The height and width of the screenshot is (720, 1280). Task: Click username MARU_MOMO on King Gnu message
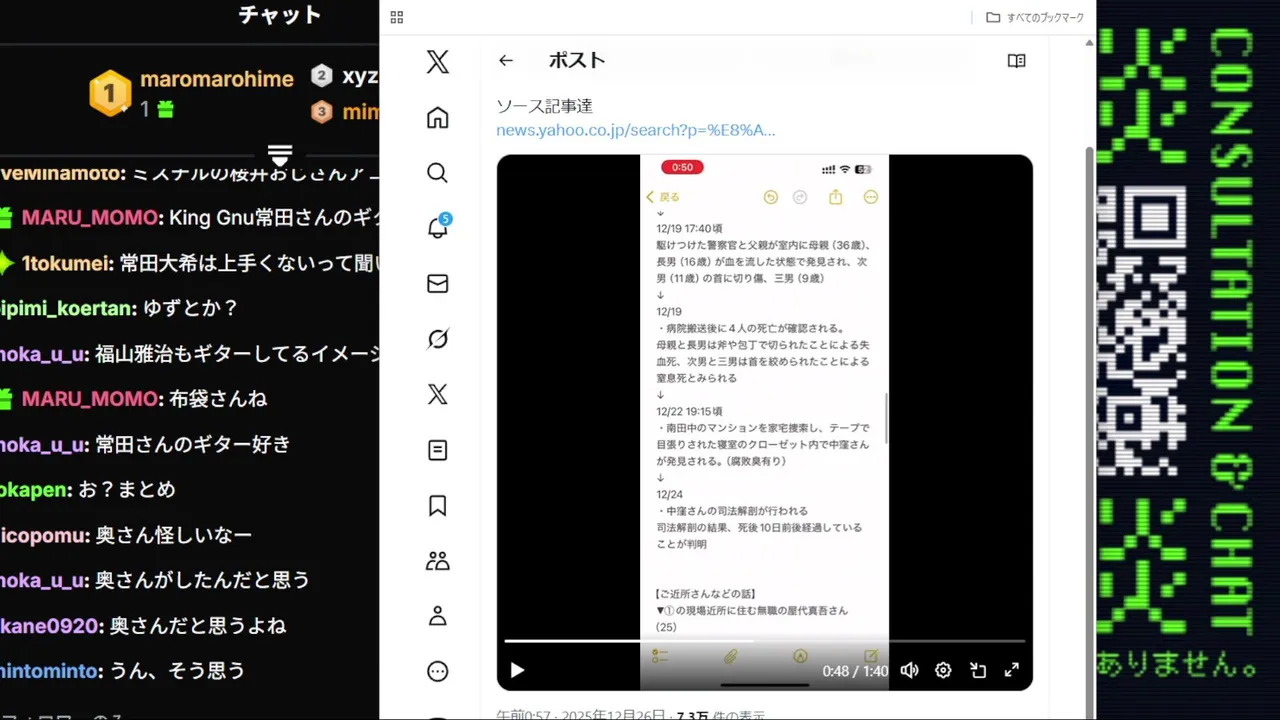[x=90, y=218]
